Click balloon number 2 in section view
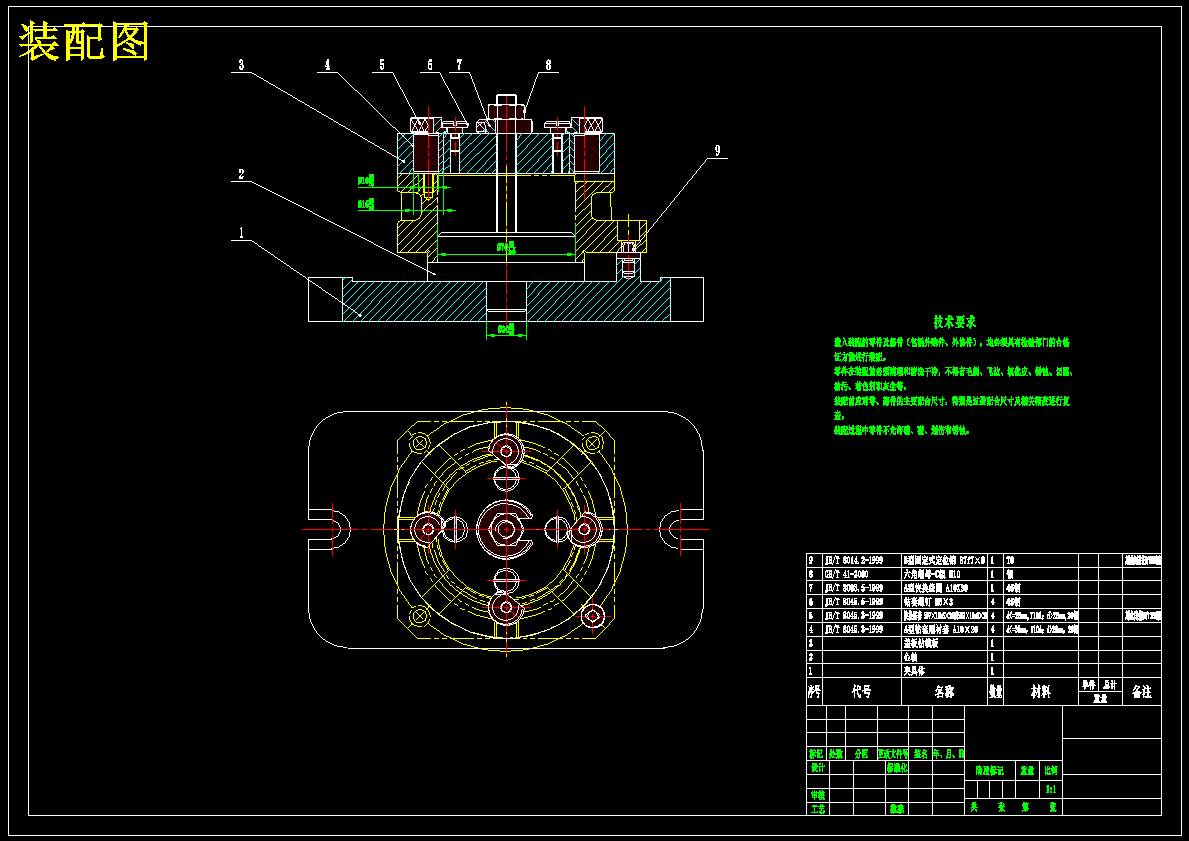Screen dimensions: 1189x841 [241, 174]
